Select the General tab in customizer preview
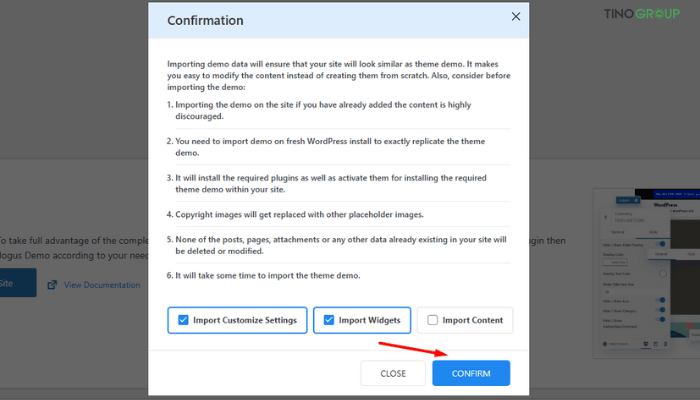700x400 pixels. click(x=618, y=232)
